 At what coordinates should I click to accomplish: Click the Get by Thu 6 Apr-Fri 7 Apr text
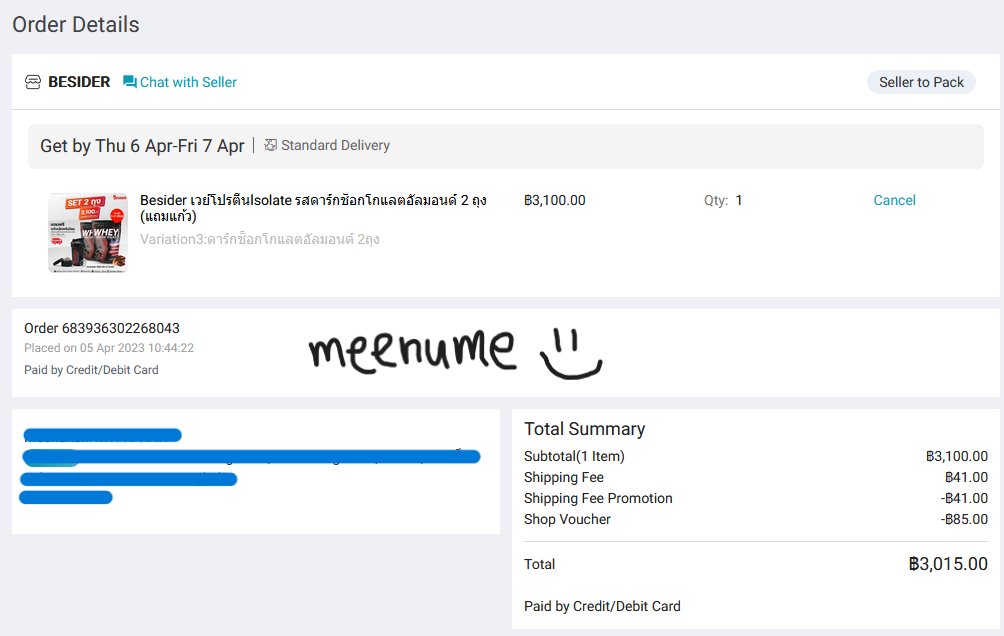point(142,146)
